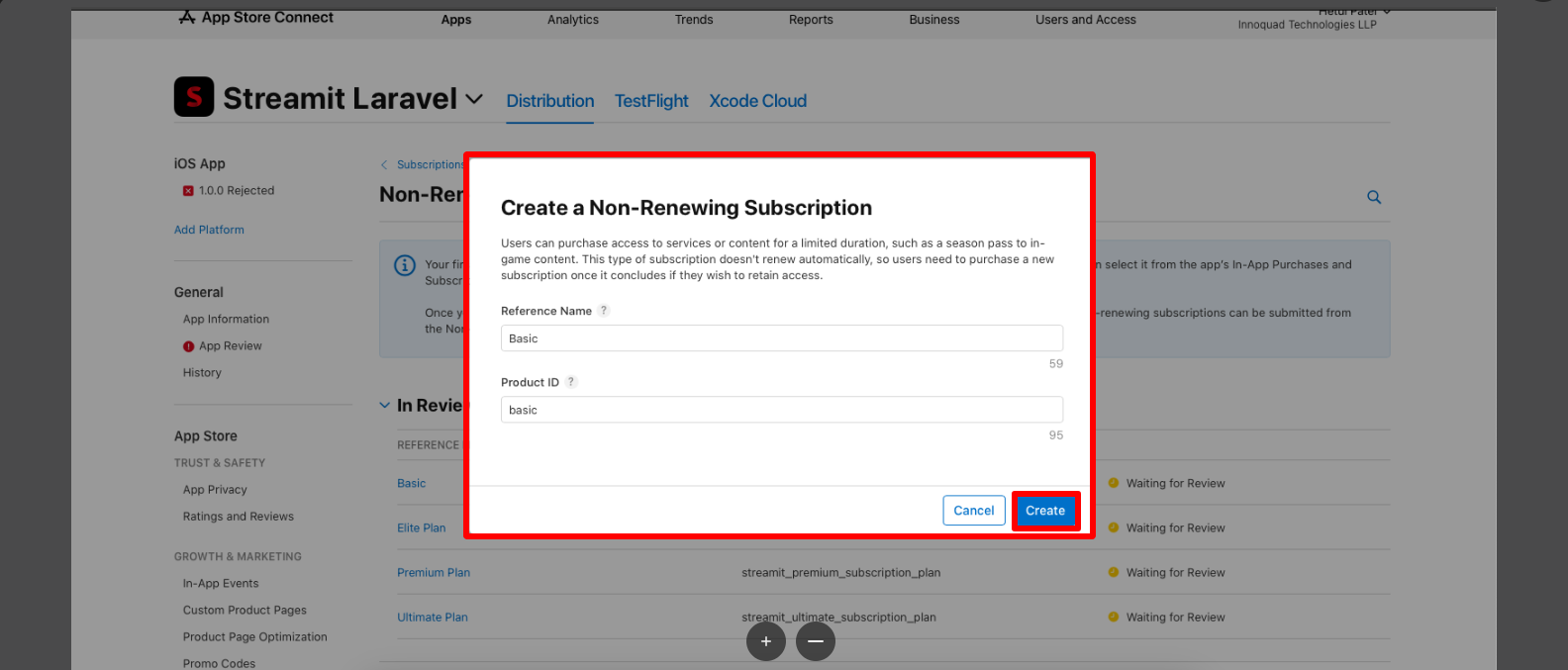Screen dimensions: 1568x670
Task: Click the Streamit Laravel app icon
Action: coord(194,97)
